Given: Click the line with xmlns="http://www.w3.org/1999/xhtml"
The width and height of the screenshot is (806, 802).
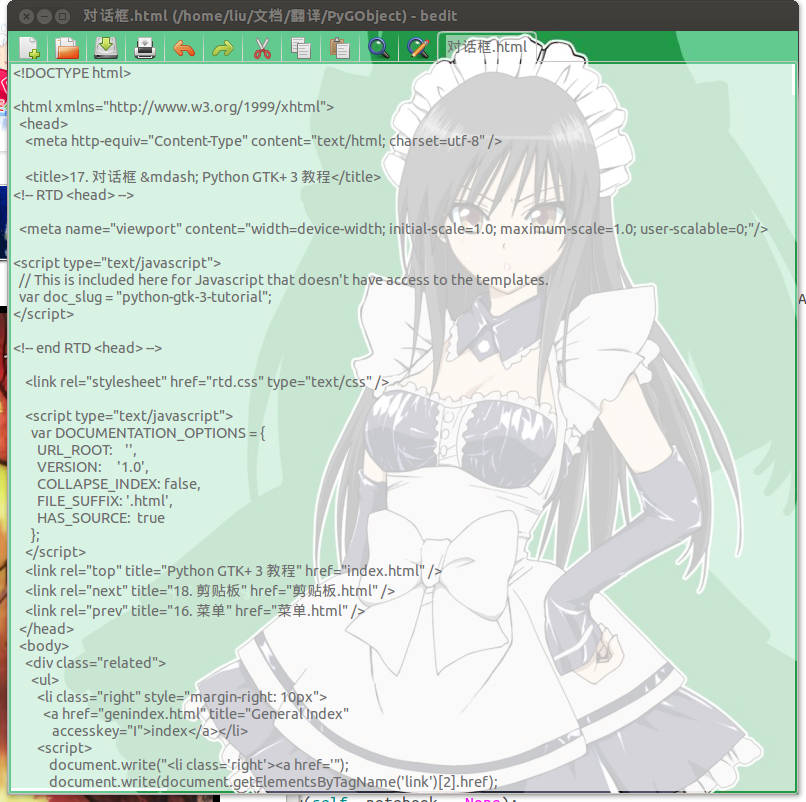Looking at the screenshot, I should (x=174, y=107).
